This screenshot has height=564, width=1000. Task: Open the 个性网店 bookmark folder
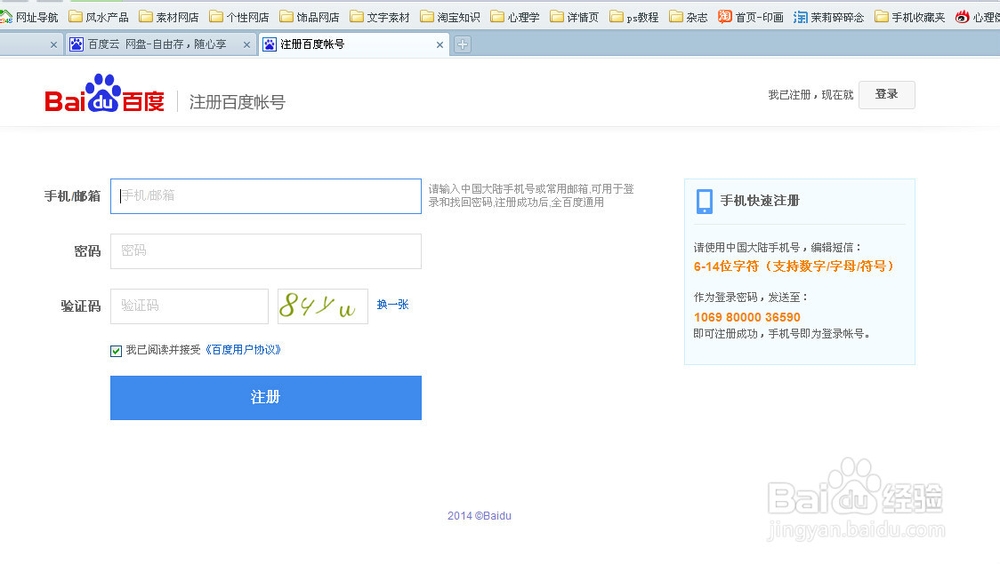tap(239, 17)
